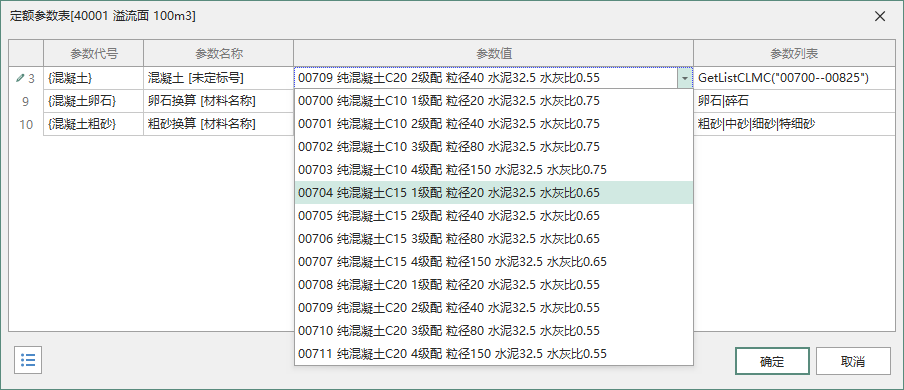Click the GetListCLMC("00700--00825") cell
The width and height of the screenshot is (904, 390).
[794, 78]
